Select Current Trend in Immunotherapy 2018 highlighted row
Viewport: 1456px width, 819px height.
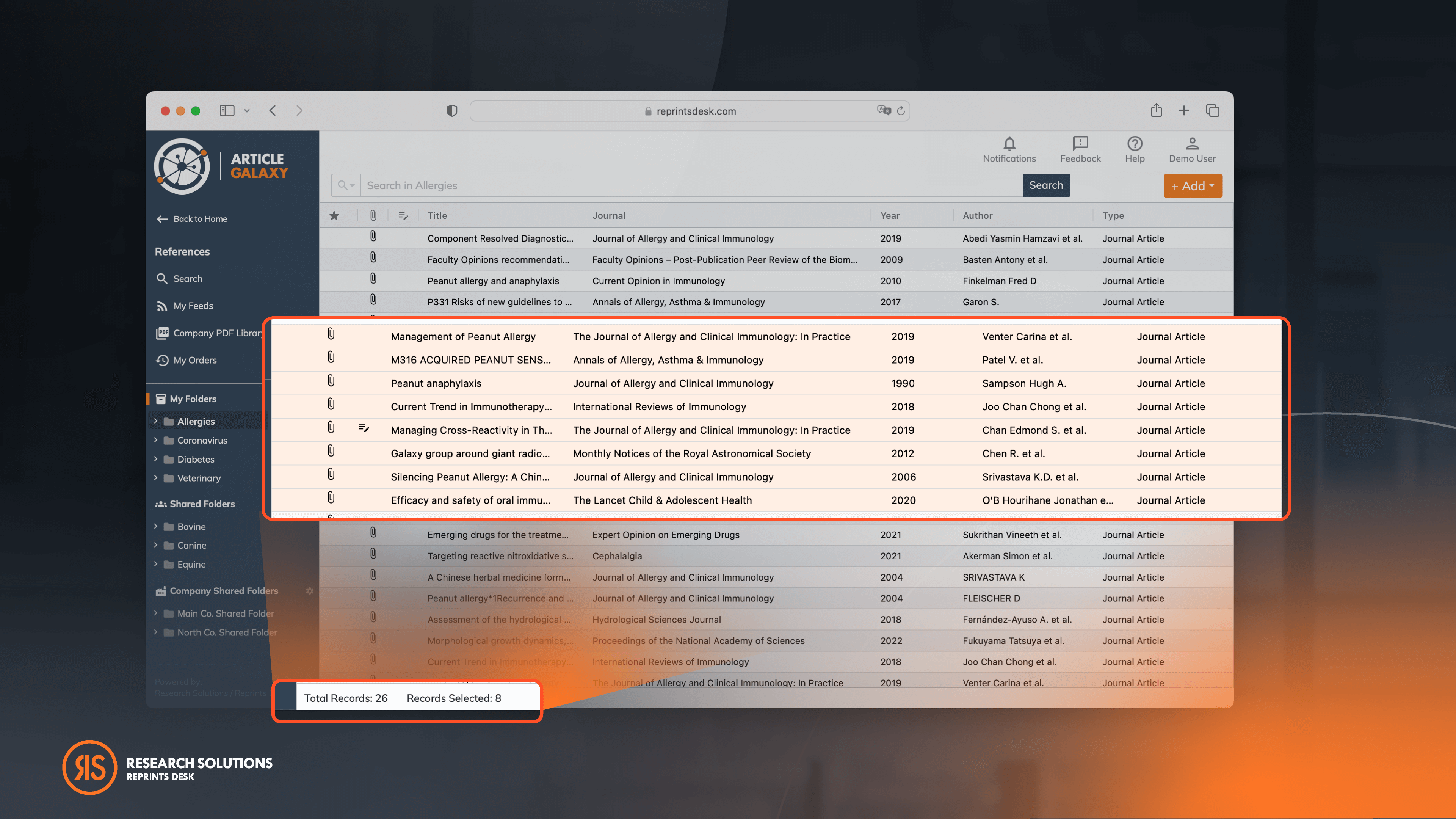(776, 406)
